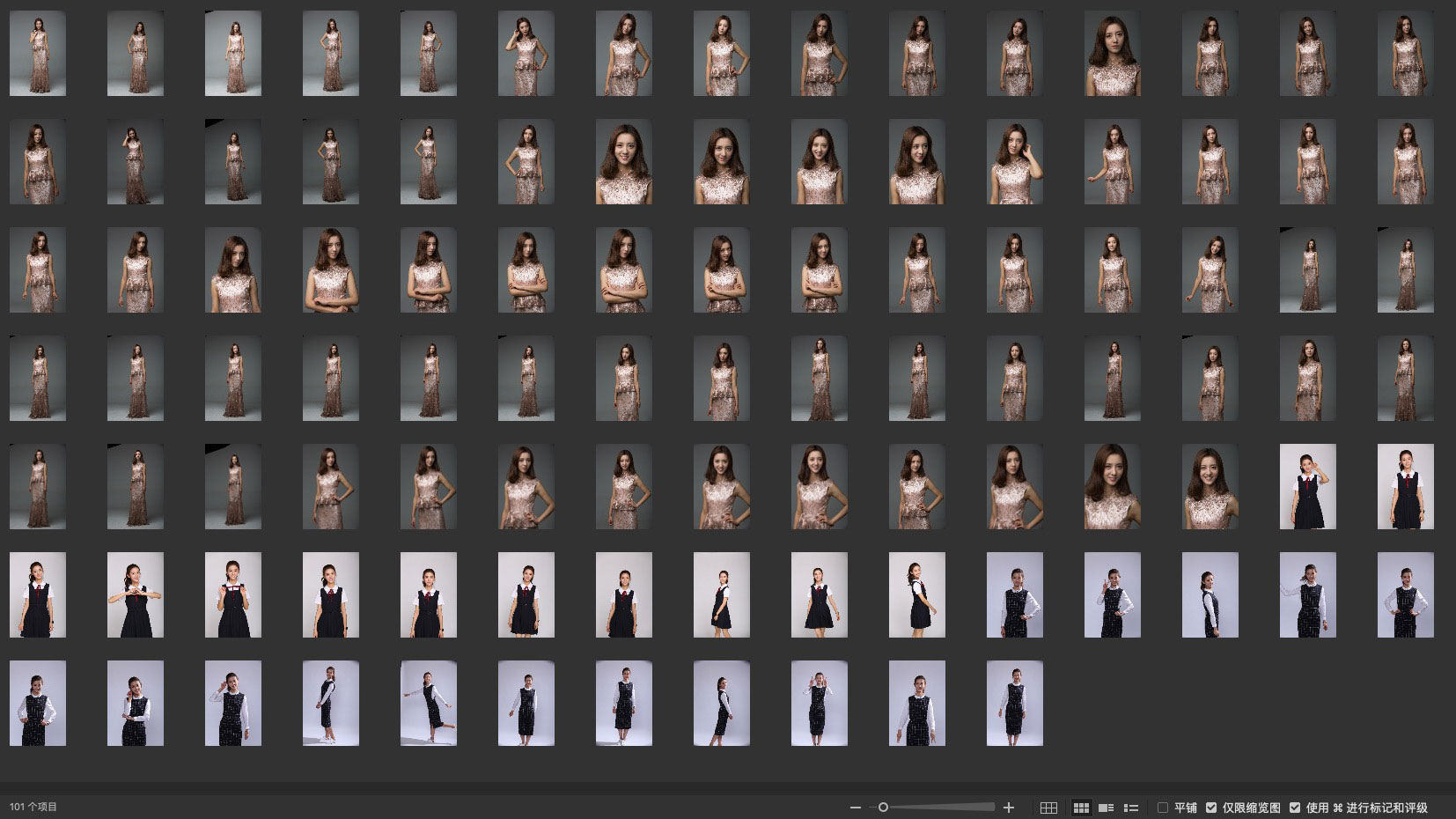Select the first thumbnail in third row
Viewport: 1456px width, 819px height.
click(x=38, y=270)
